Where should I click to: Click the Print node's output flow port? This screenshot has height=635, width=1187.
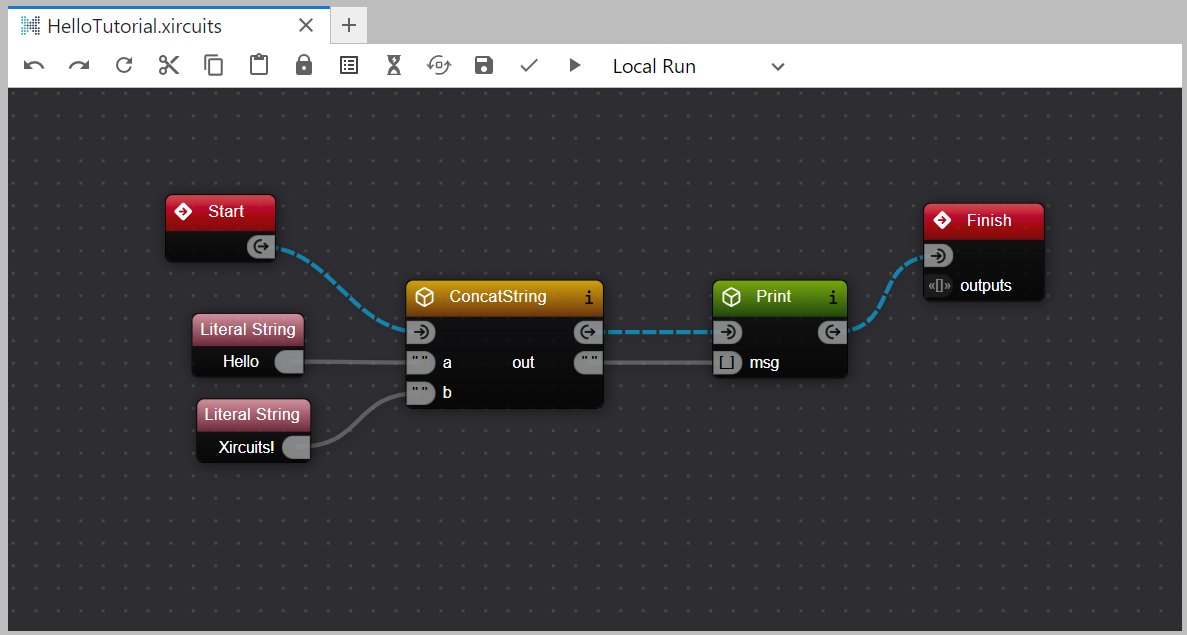(x=833, y=332)
